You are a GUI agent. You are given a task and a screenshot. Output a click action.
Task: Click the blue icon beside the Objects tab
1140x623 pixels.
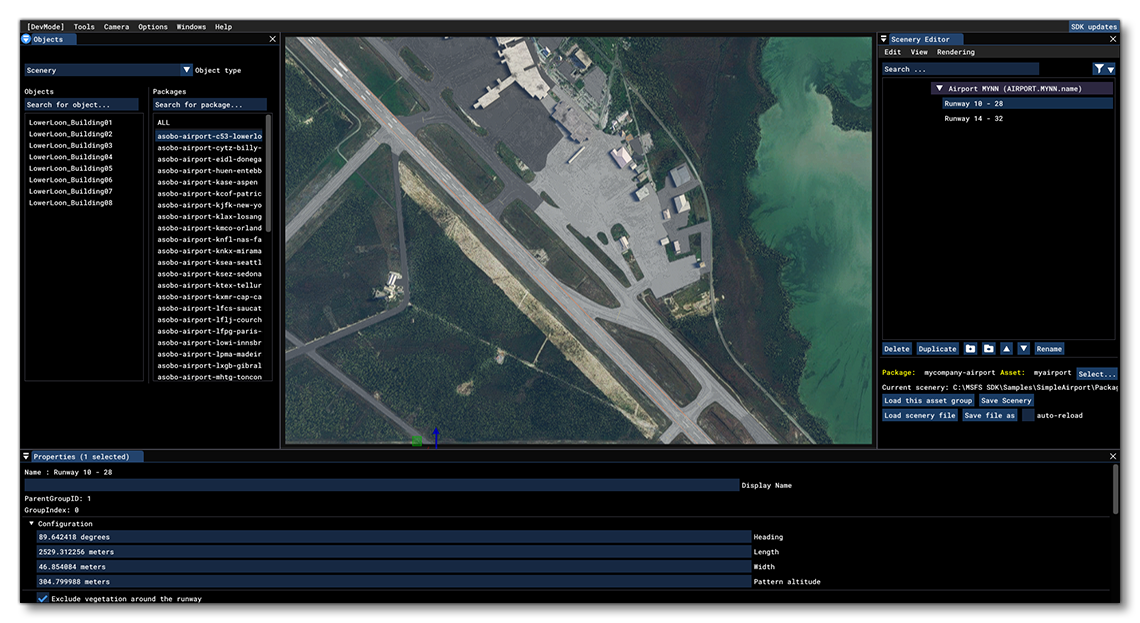click(x=24, y=39)
